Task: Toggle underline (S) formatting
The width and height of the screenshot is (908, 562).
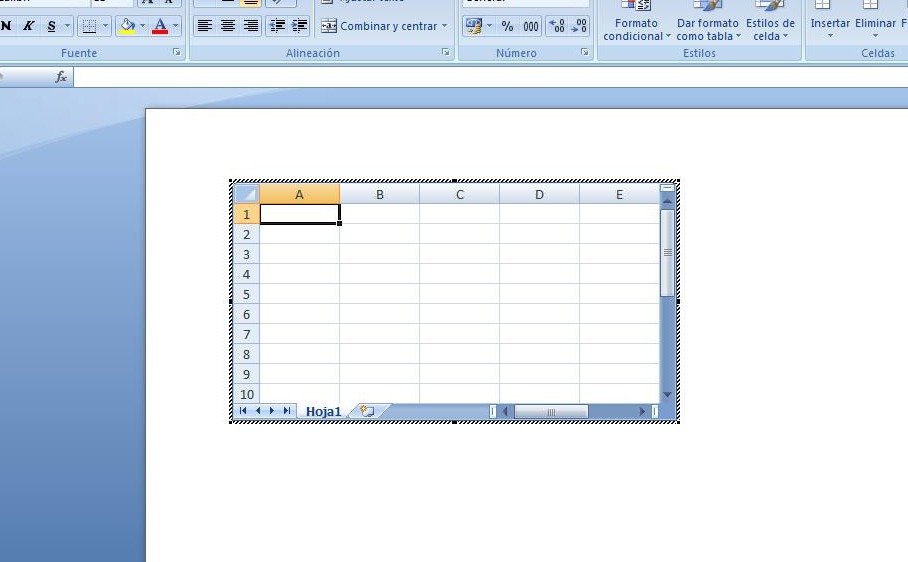Action: click(52, 26)
